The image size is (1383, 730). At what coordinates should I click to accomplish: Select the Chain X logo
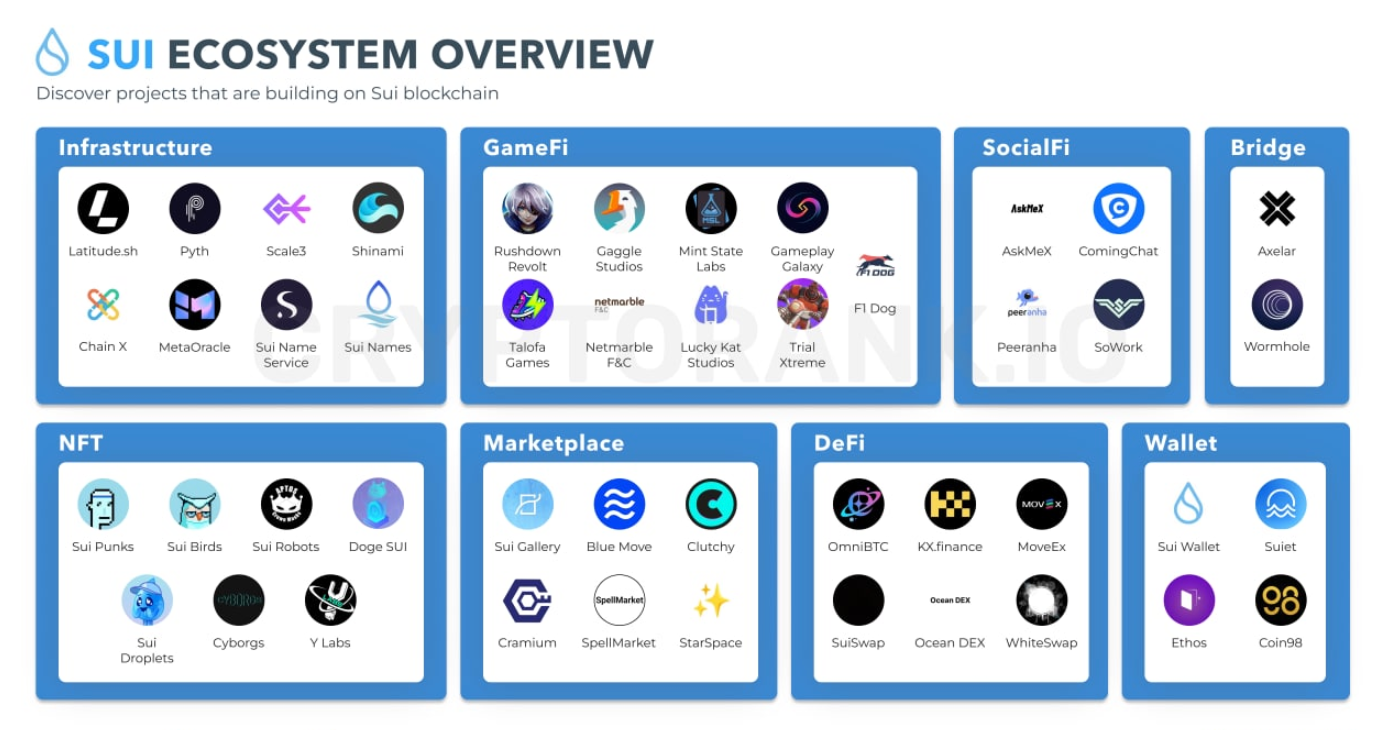pyautogui.click(x=103, y=304)
